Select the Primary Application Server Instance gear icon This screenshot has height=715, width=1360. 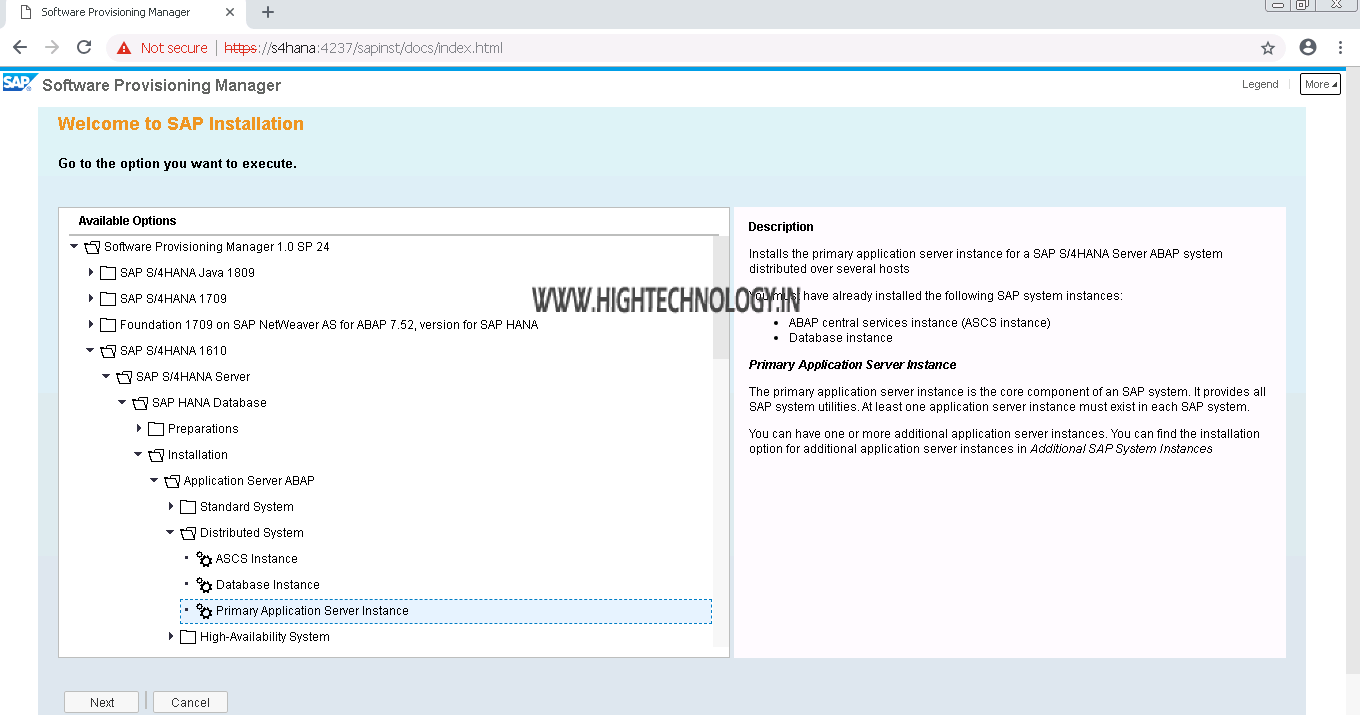[x=204, y=611]
